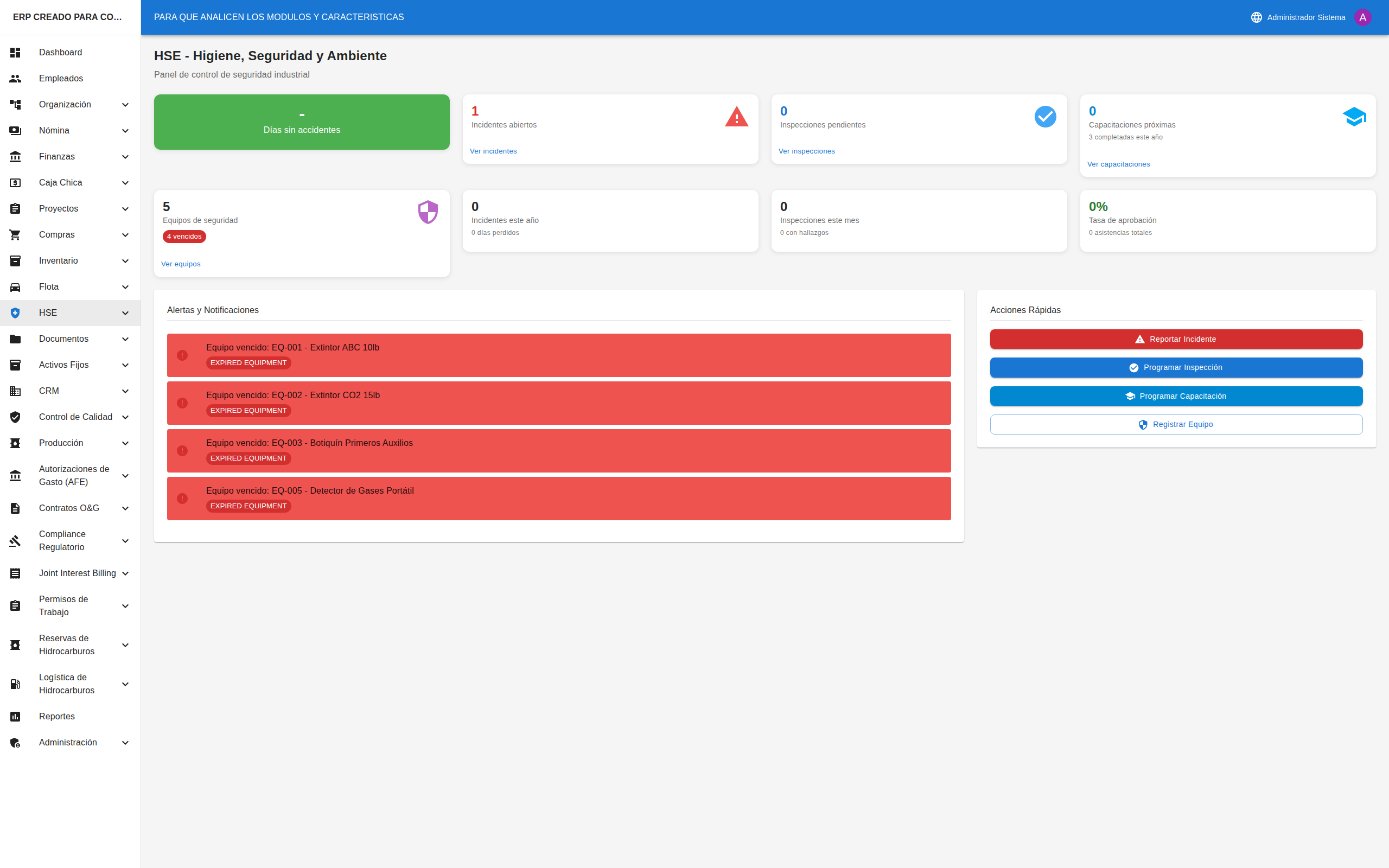
Task: Select Control de Calidad in the sidebar
Action: 75,417
